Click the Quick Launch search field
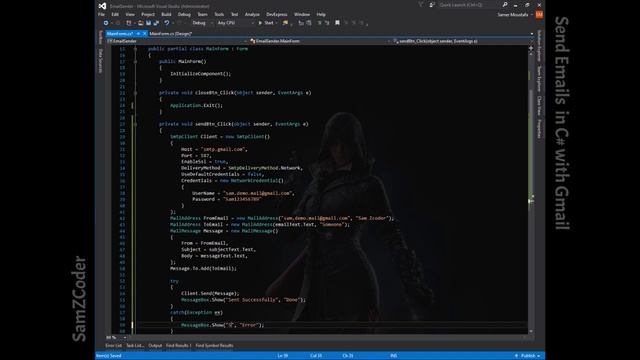Viewport: 640px width, 360px height. (x=469, y=5)
